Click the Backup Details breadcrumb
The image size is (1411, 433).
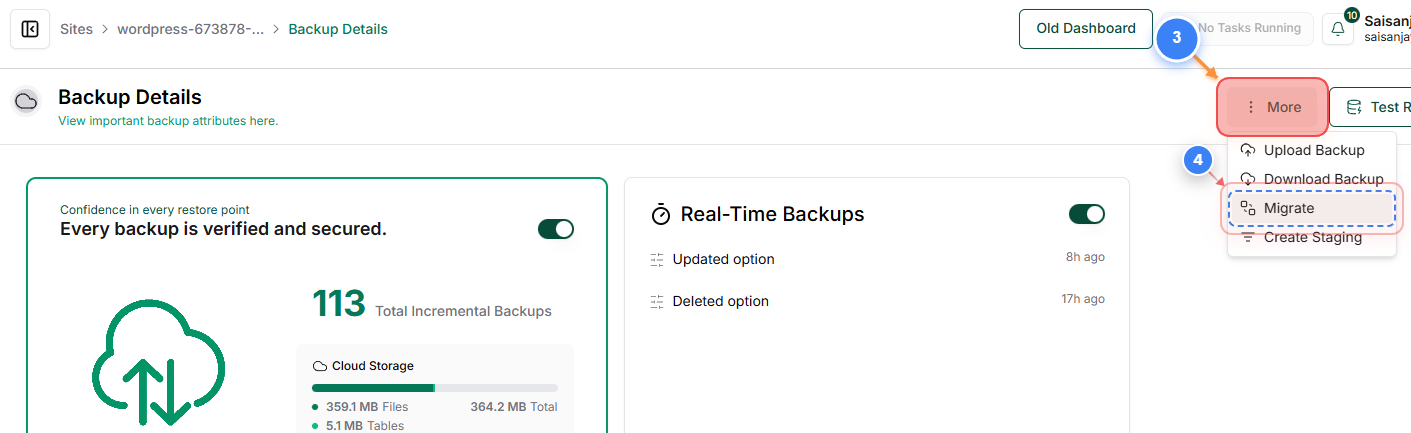pyautogui.click(x=338, y=29)
